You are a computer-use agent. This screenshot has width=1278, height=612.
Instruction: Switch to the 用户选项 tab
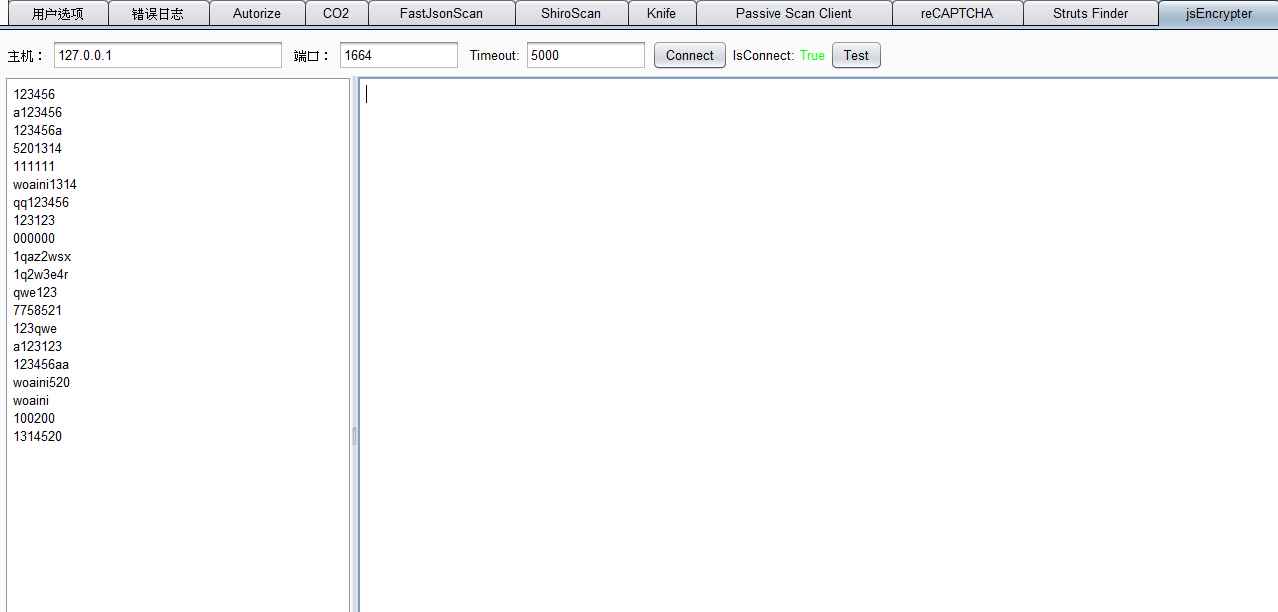click(x=56, y=13)
